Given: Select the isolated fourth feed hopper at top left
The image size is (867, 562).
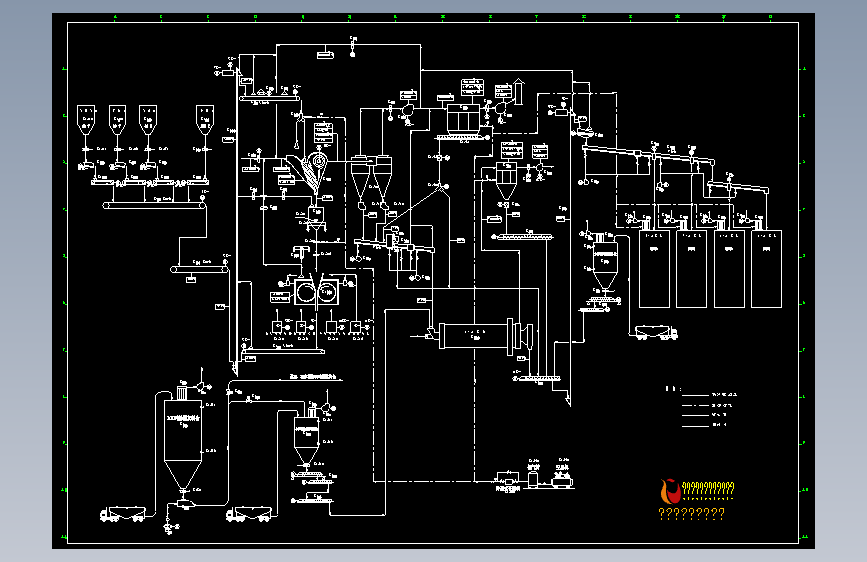Looking at the screenshot, I should (x=205, y=119).
